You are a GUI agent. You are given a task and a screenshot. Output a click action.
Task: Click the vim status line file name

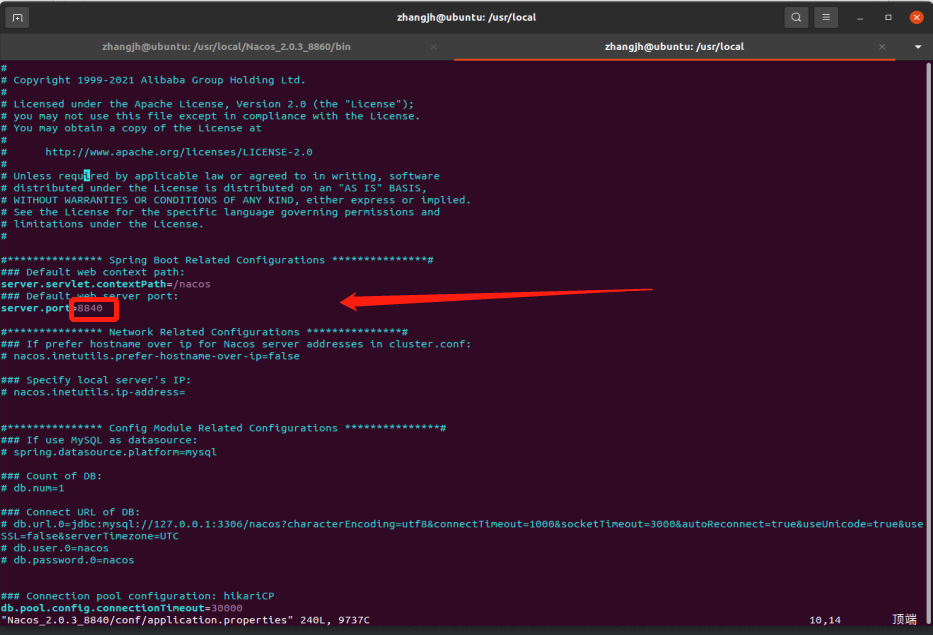tap(148, 620)
